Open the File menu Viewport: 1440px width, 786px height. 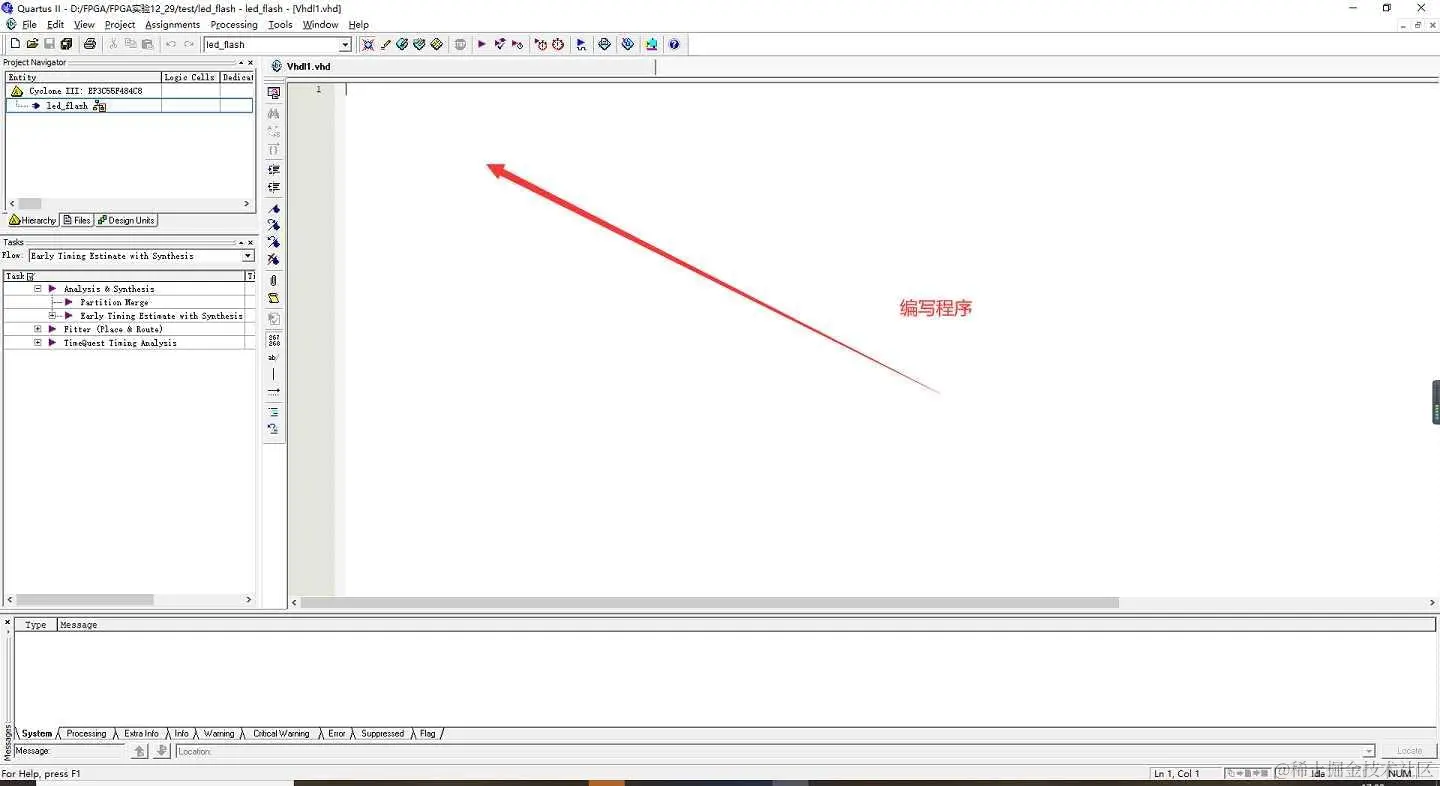pos(29,24)
